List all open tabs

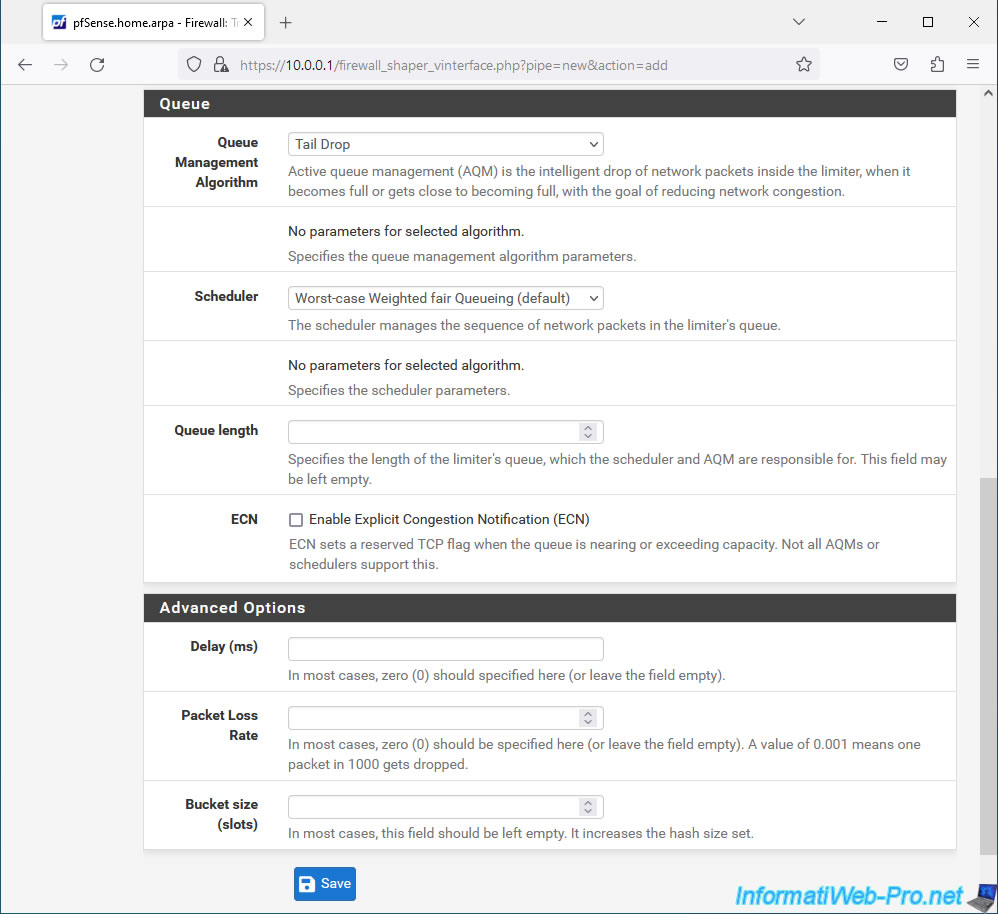pyautogui.click(x=799, y=22)
